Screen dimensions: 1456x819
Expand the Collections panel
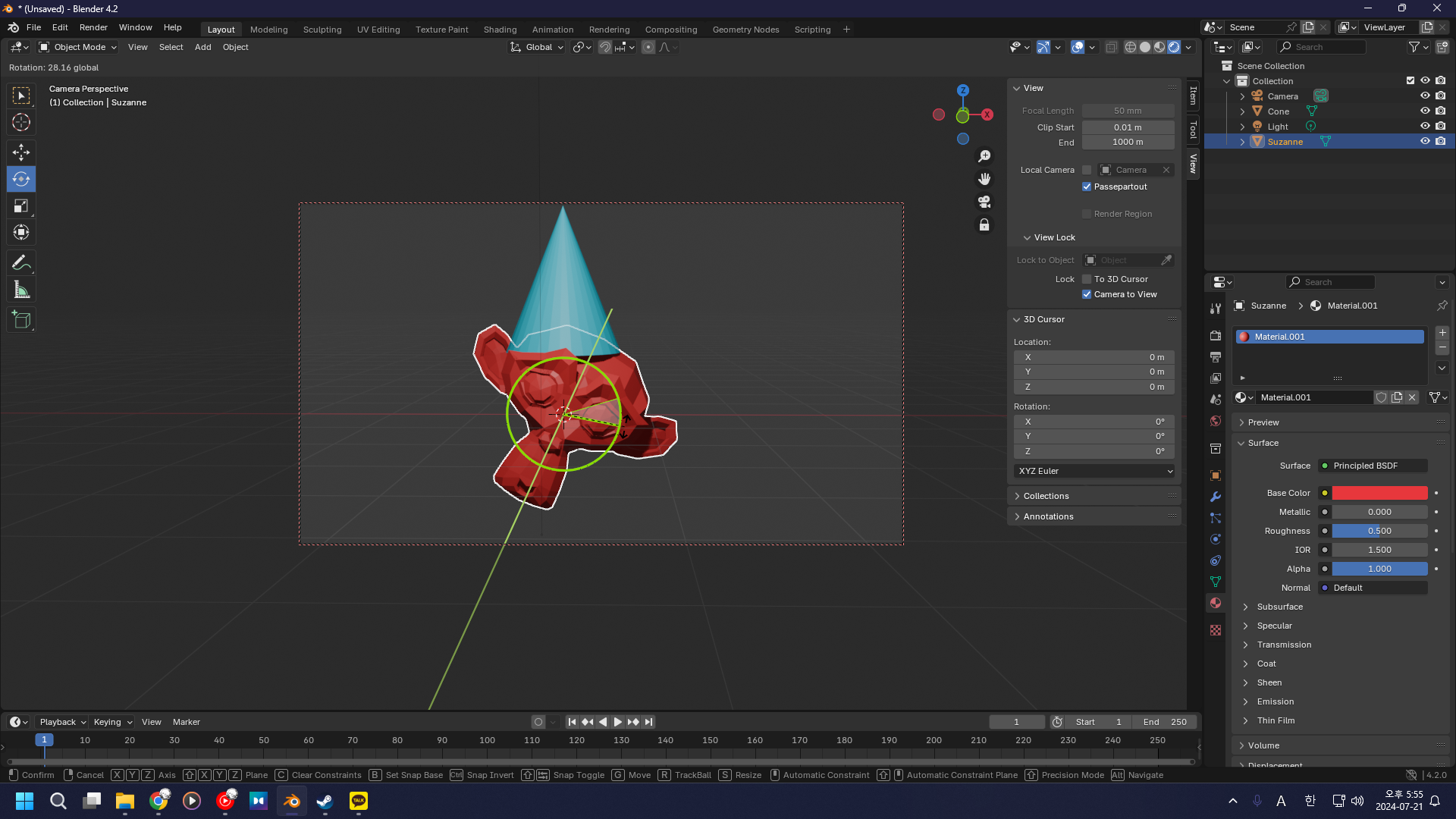1046,496
